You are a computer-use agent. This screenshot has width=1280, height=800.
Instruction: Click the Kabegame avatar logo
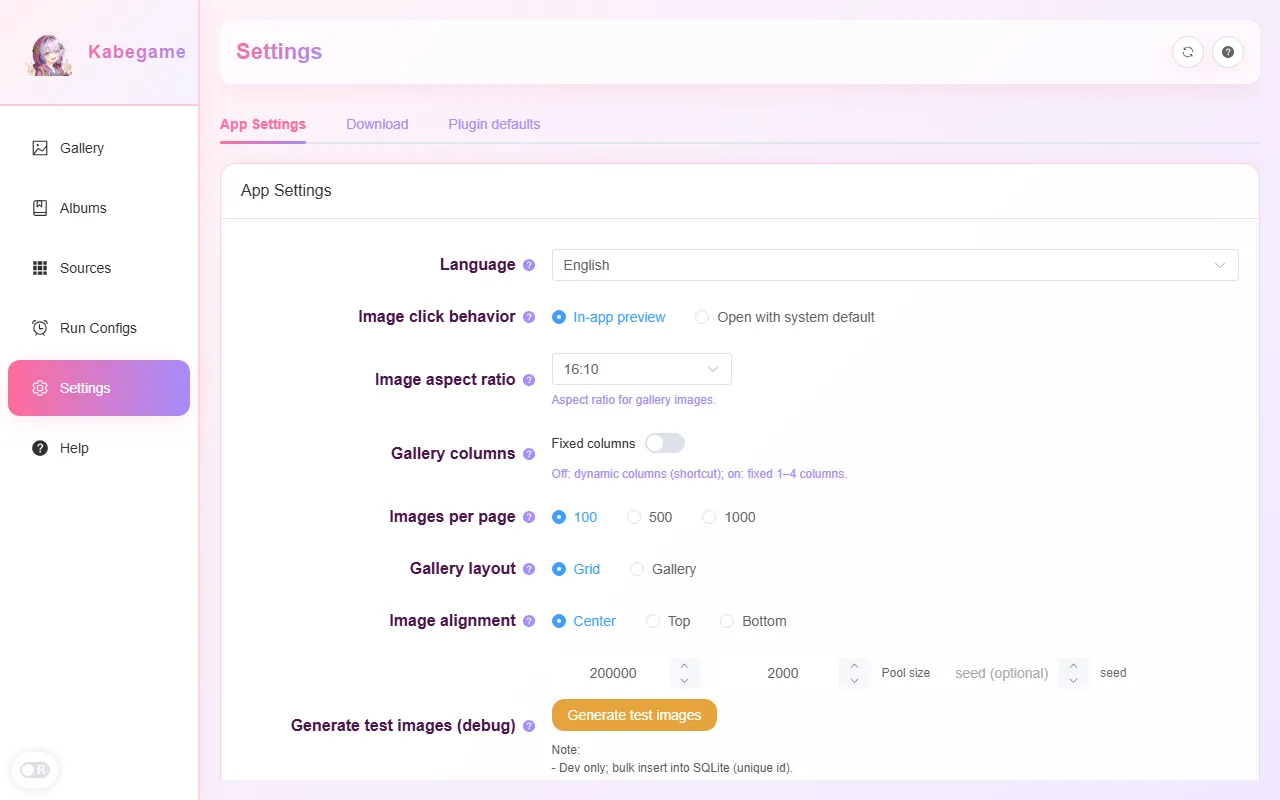50,55
